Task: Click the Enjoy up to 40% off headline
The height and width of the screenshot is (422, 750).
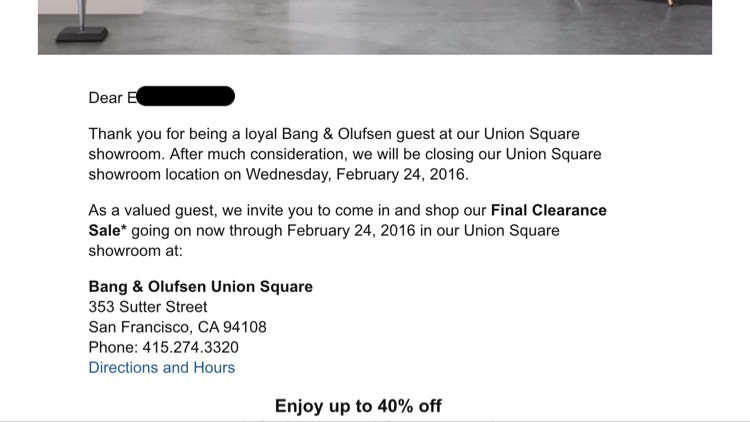Action: coord(358,406)
